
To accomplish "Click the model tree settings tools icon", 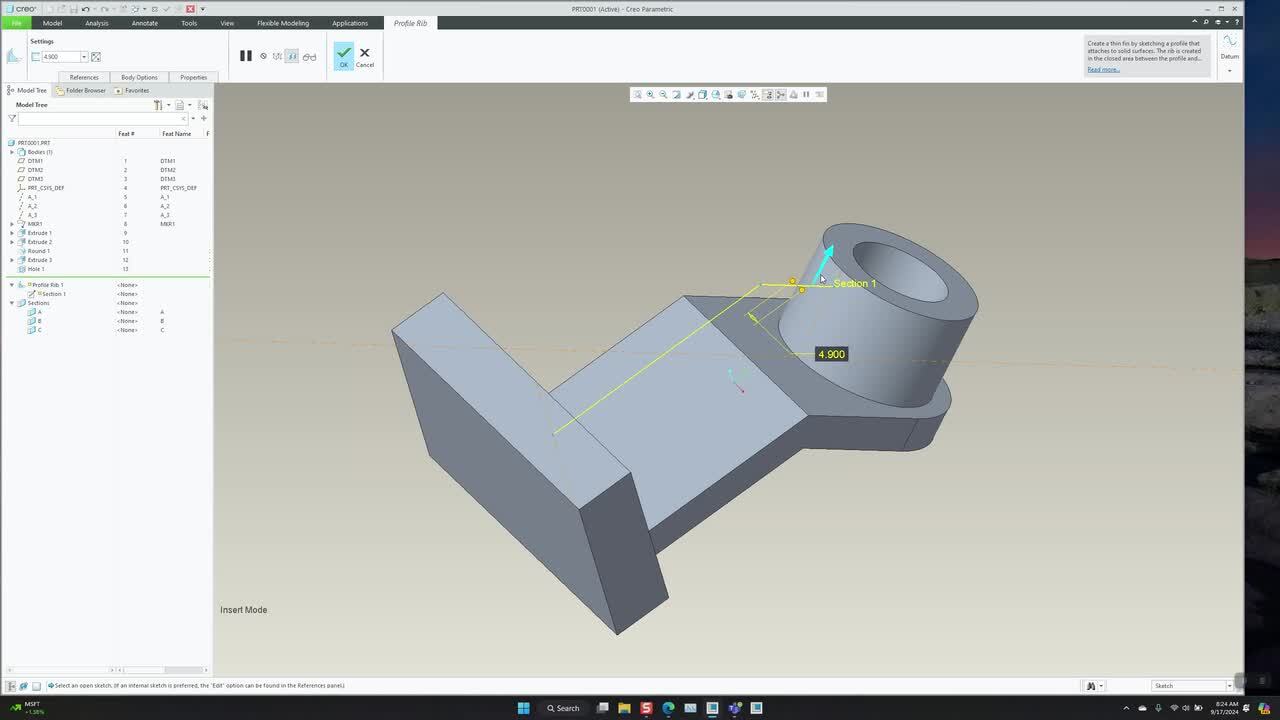I will point(158,105).
